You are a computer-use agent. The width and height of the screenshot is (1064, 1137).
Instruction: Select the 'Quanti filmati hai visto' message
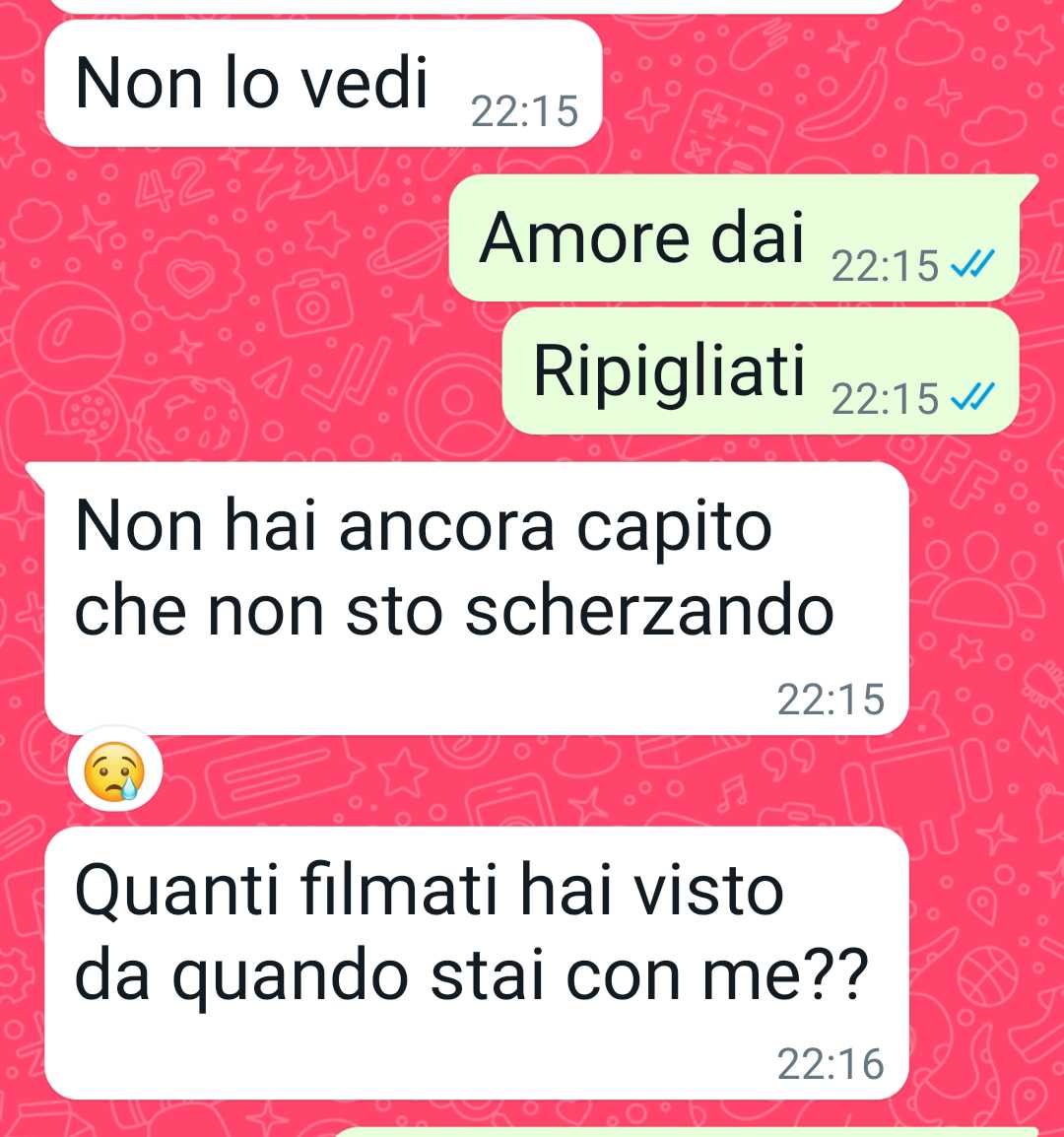477,963
